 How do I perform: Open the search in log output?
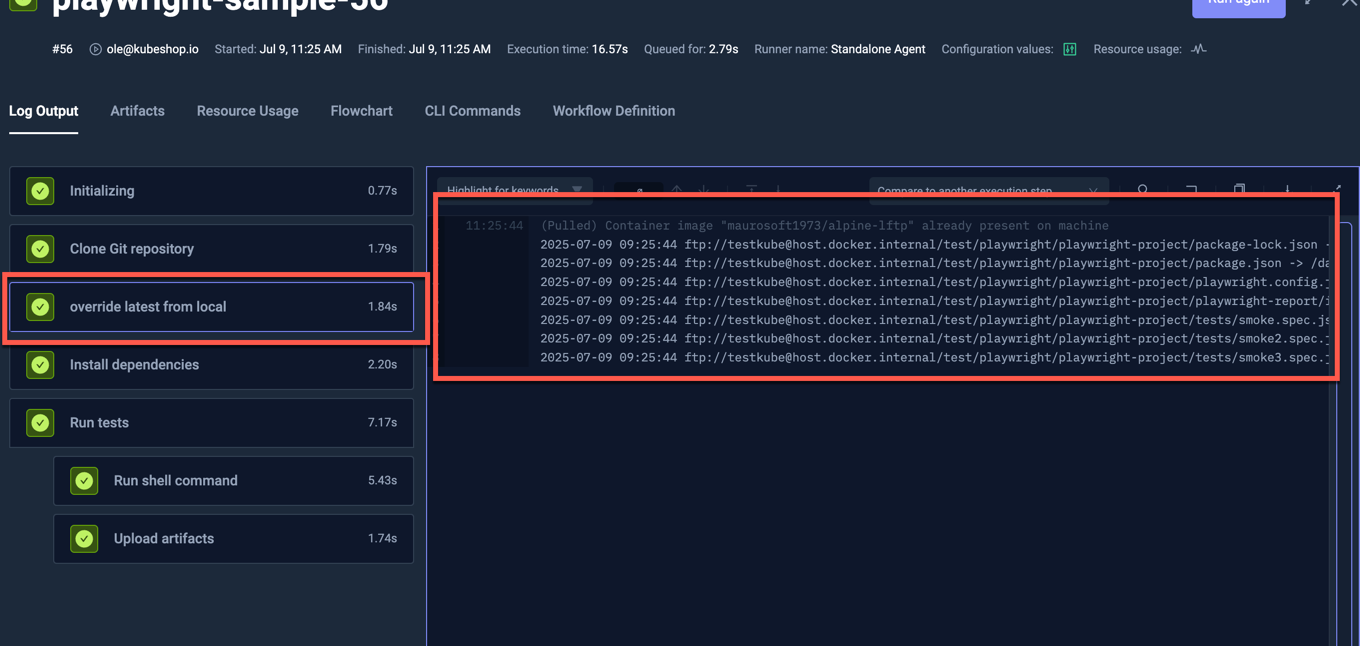click(1143, 190)
